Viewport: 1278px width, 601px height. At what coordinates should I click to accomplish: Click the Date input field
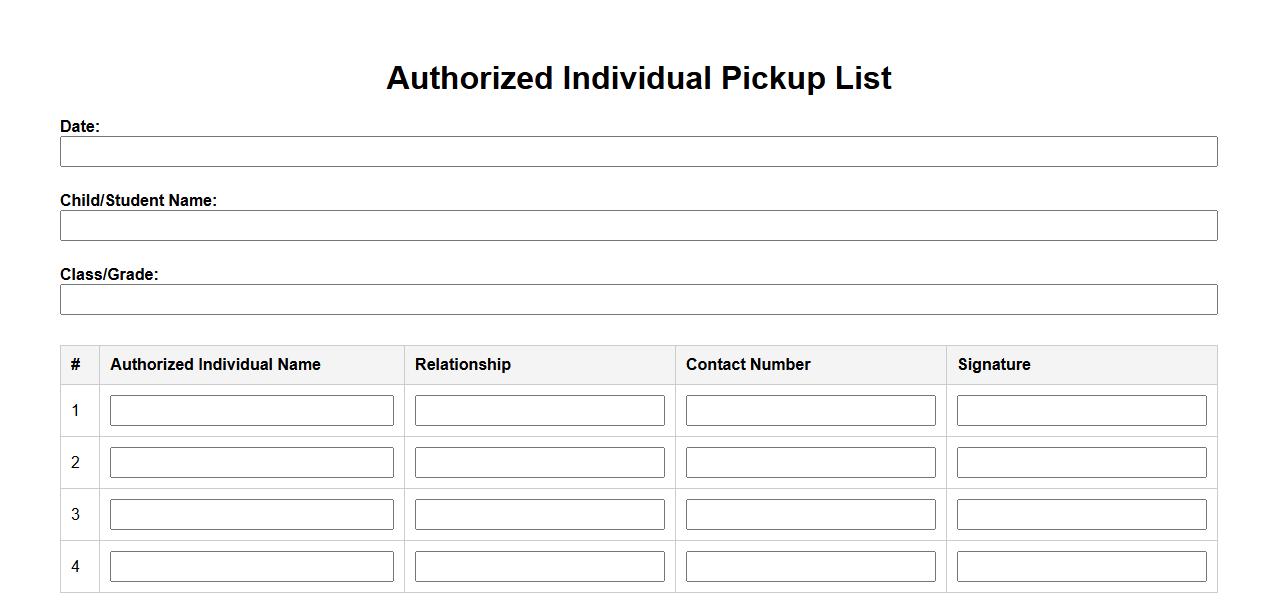(x=638, y=152)
